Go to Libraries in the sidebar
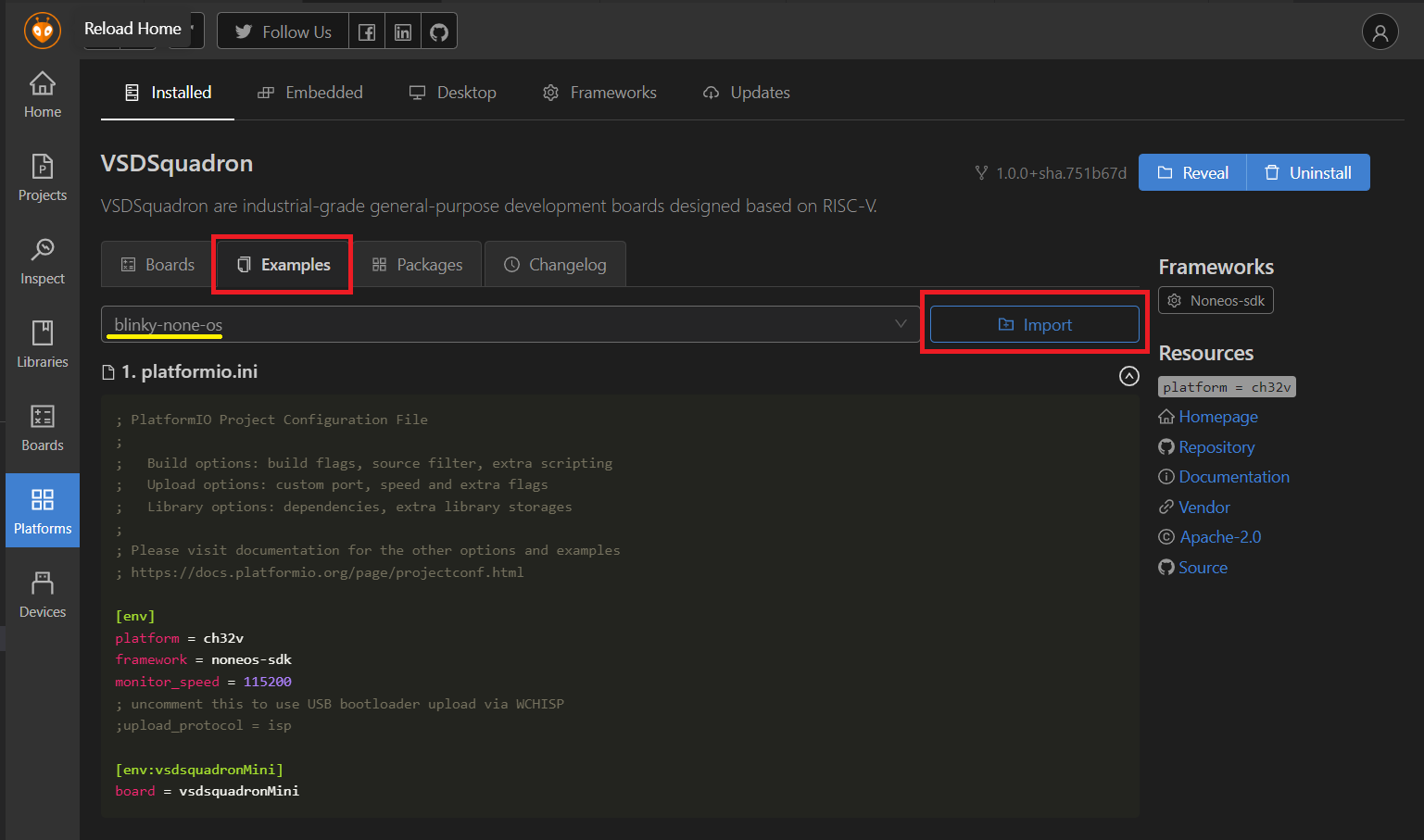The image size is (1424, 840). click(x=43, y=345)
